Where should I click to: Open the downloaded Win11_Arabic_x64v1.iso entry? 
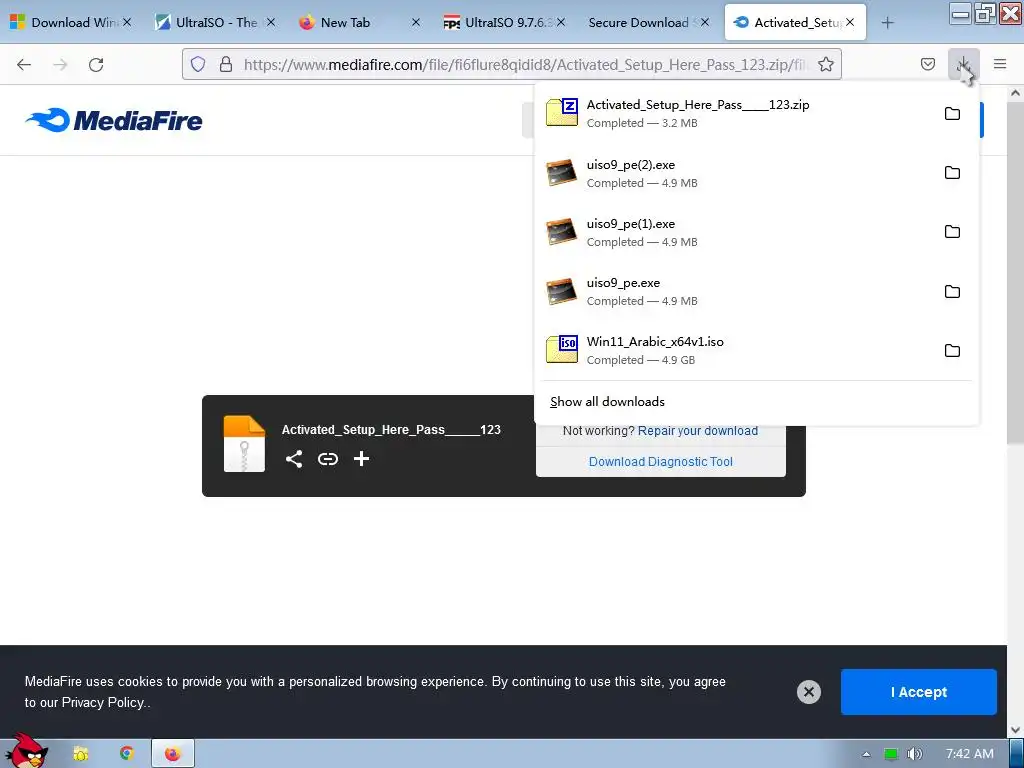point(735,350)
